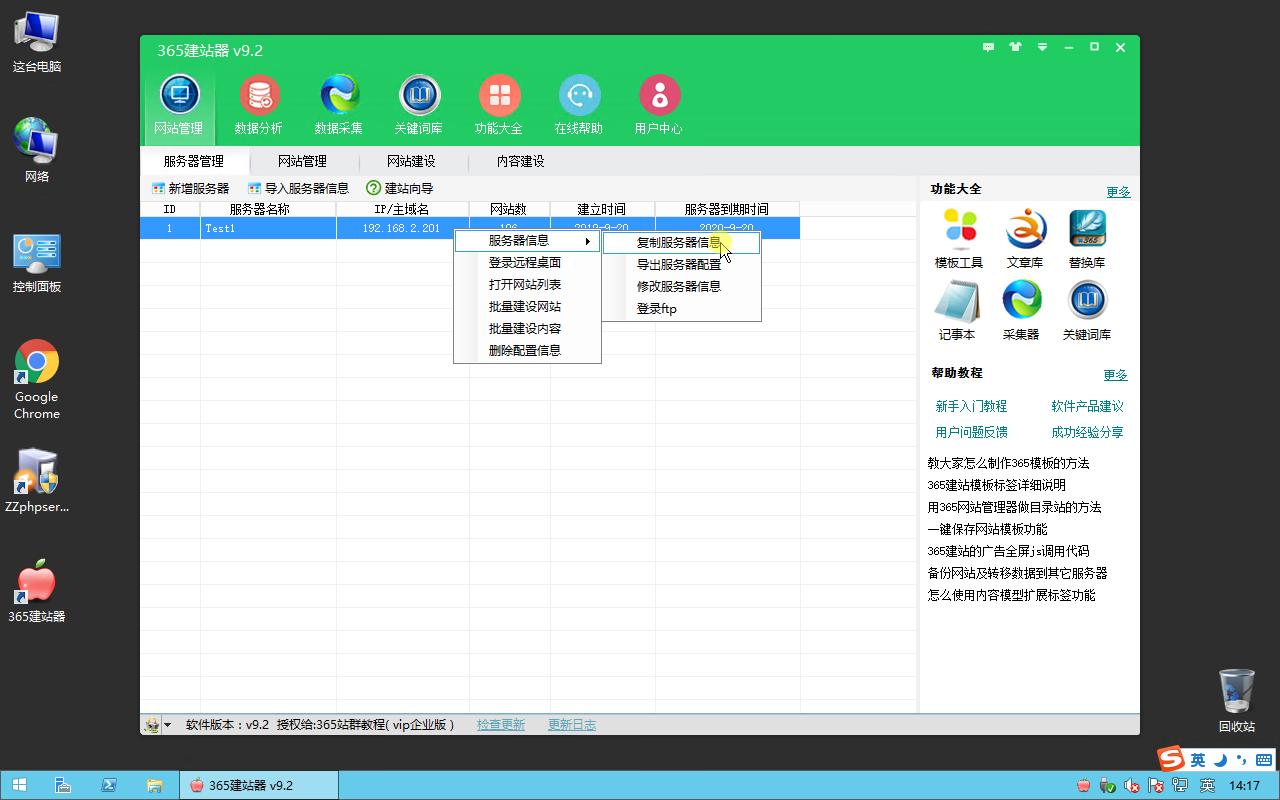
Task: Open the 数据采集 toolbar icon
Action: click(339, 105)
